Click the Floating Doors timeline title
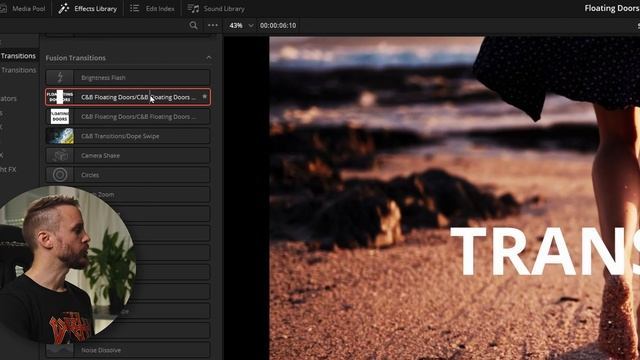Image resolution: width=640 pixels, height=360 pixels. 612,8
